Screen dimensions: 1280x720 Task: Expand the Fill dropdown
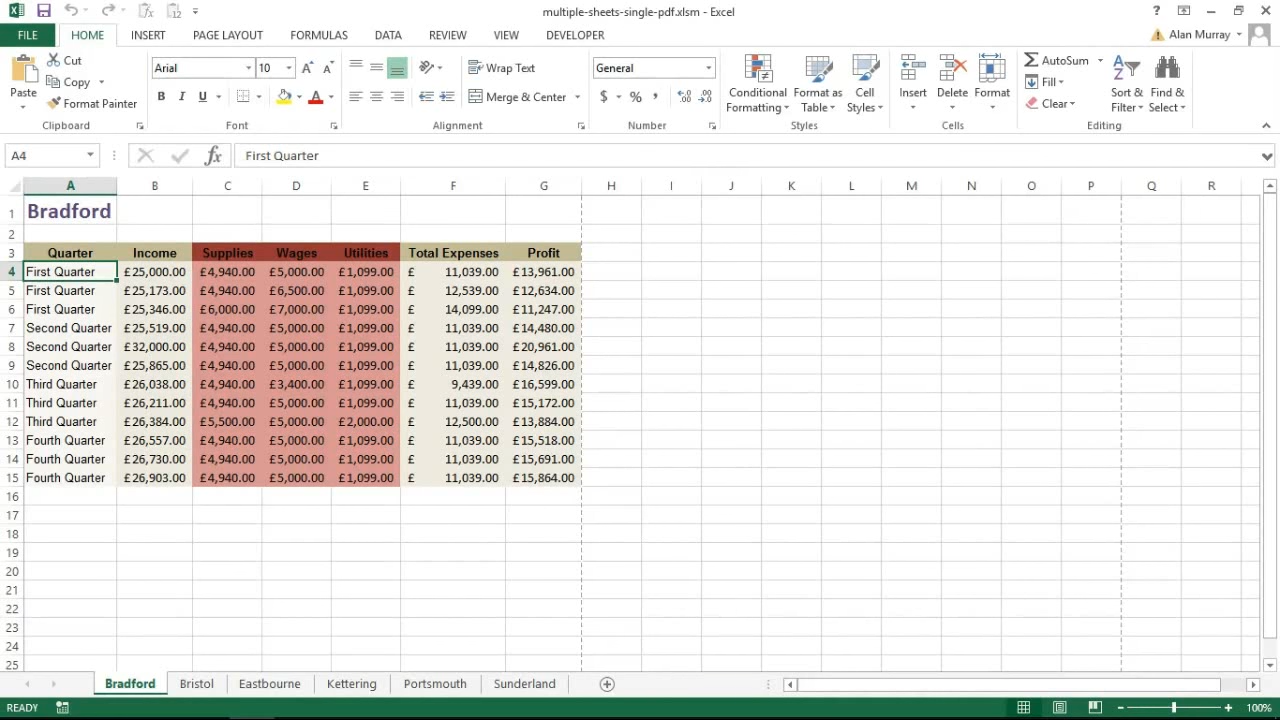1060,82
